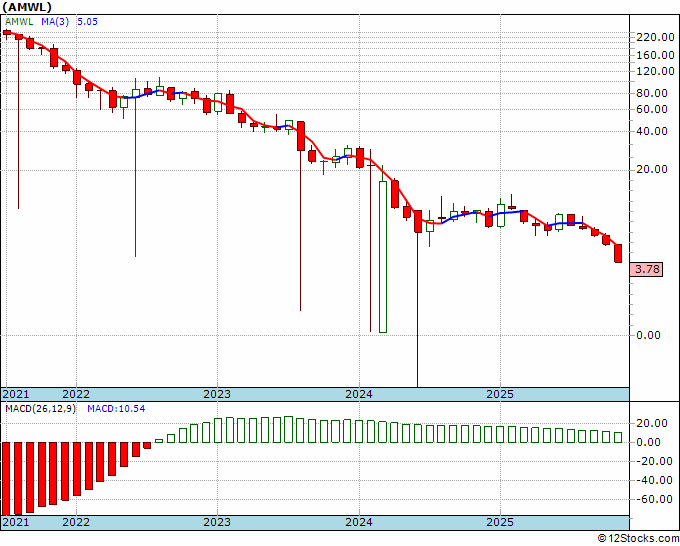Click the last red candlestick near 3.78
Viewport: 680px width, 546px height.
click(x=618, y=253)
